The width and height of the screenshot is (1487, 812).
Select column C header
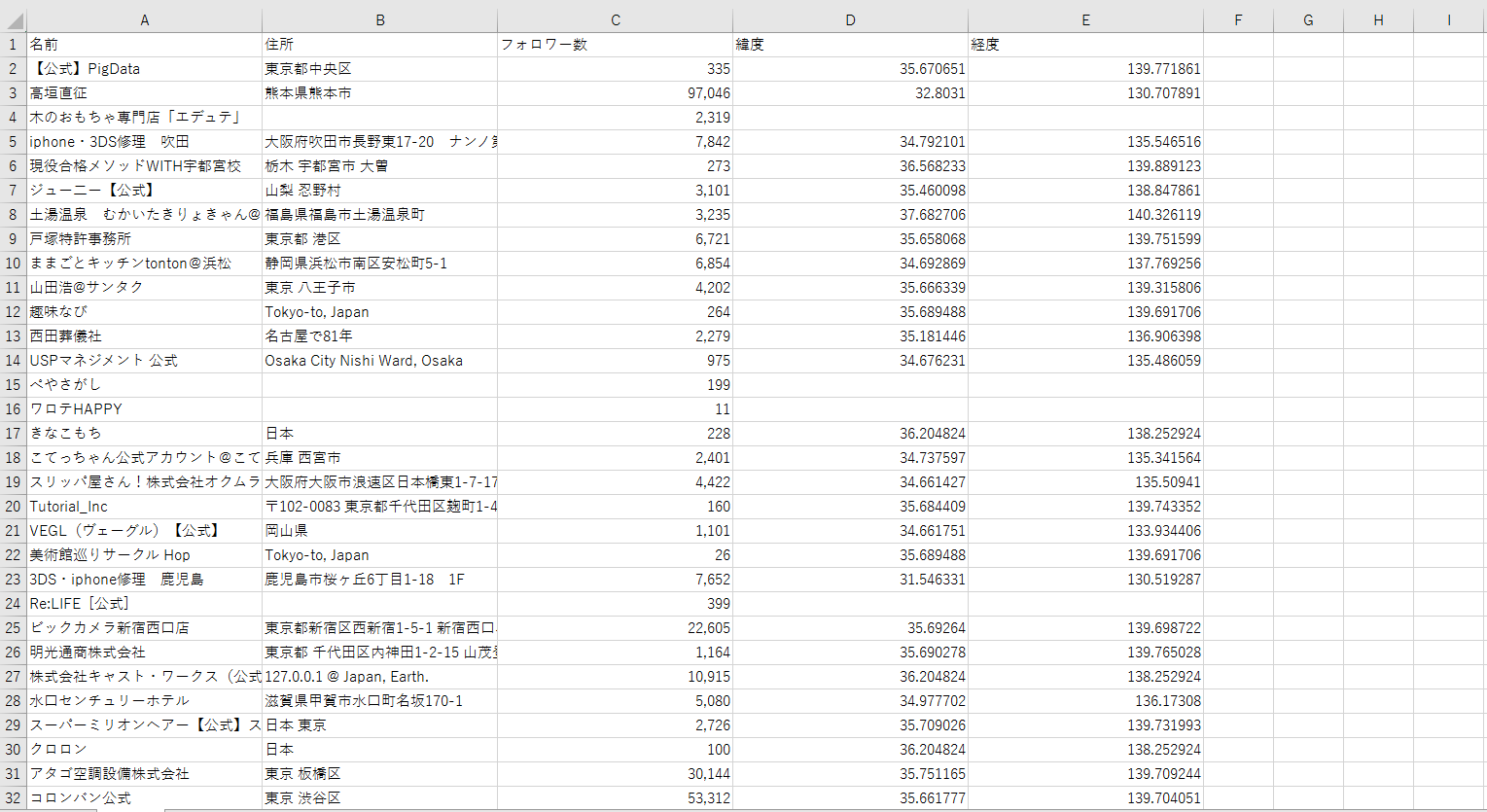tap(616, 19)
